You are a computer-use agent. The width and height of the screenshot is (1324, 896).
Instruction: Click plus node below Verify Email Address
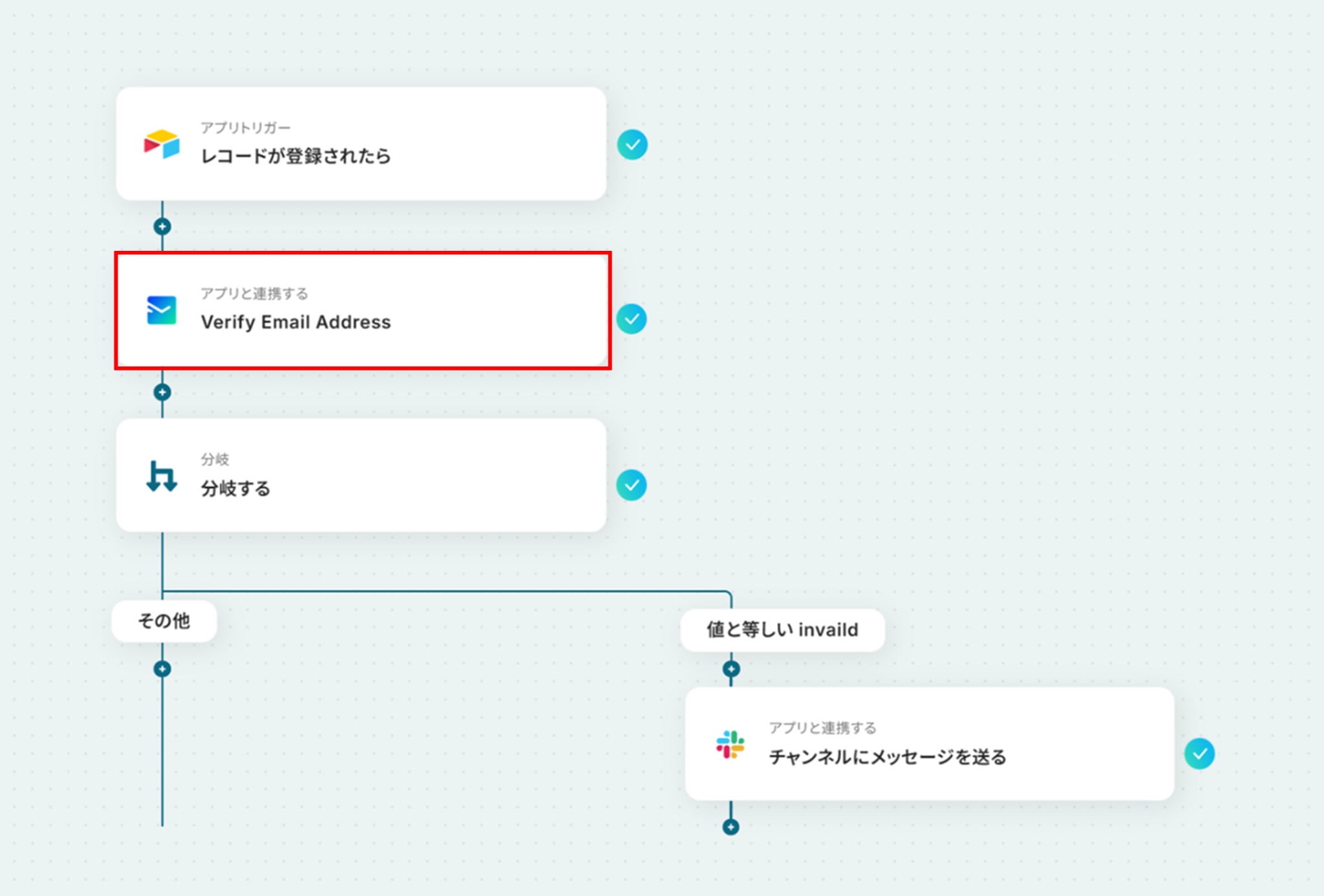tap(162, 392)
